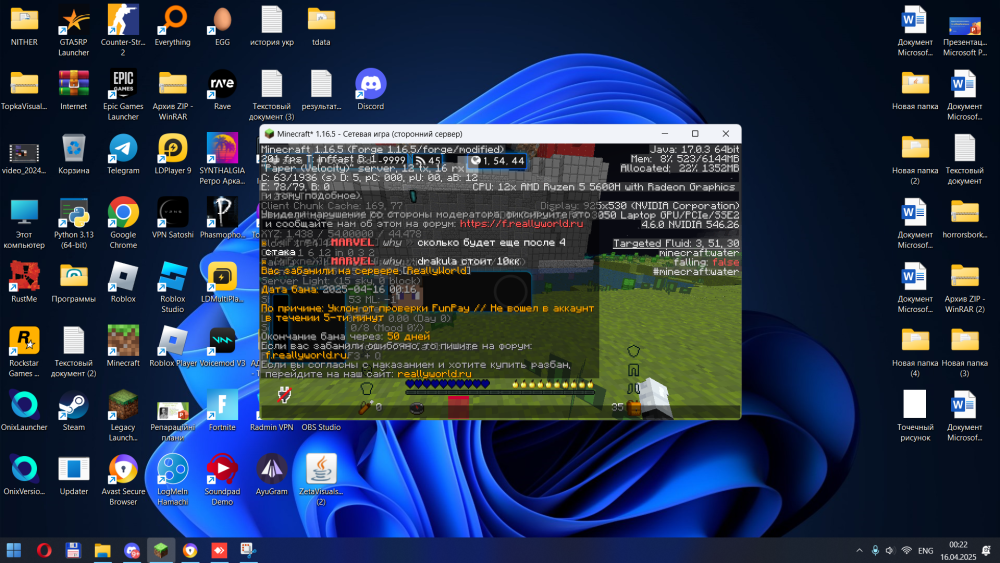Select the Voicemod V3 desktop icon
The width and height of the screenshot is (1000, 563).
(x=222, y=346)
